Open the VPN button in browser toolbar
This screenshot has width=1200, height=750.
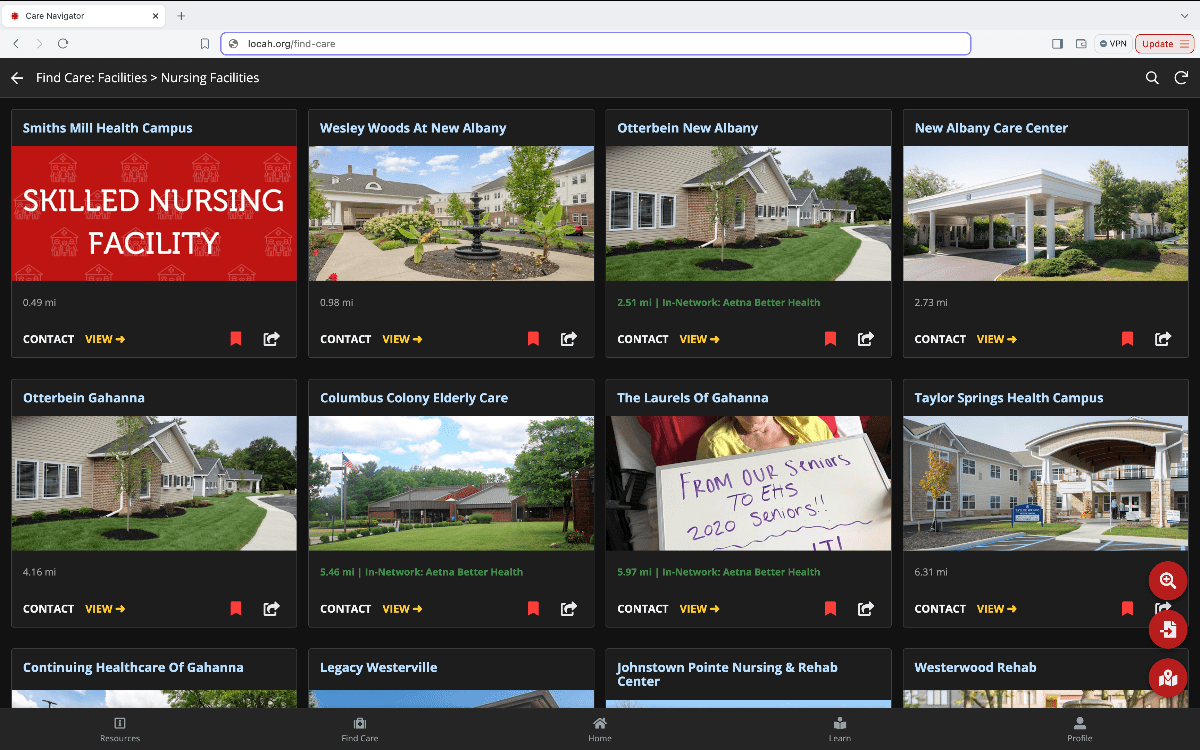(1113, 44)
